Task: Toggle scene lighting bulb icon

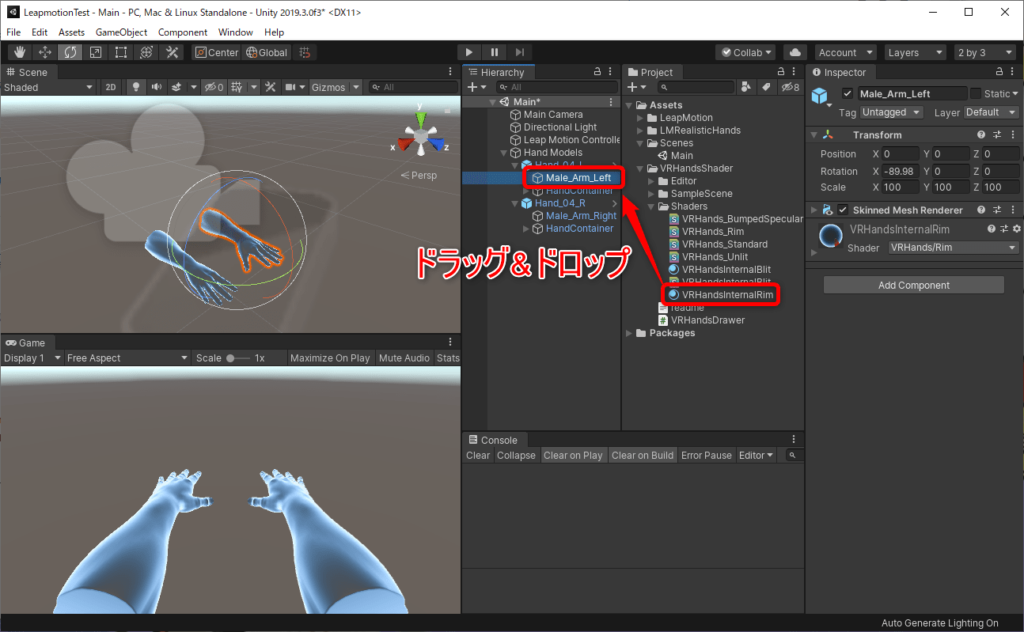Action: pos(136,87)
